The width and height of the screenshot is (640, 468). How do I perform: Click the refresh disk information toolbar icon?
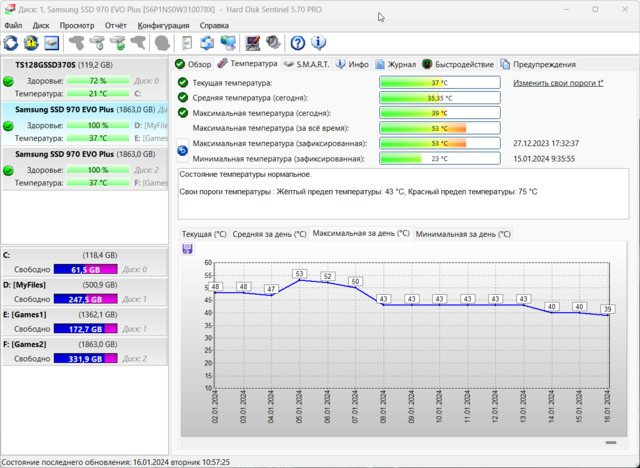pos(11,43)
